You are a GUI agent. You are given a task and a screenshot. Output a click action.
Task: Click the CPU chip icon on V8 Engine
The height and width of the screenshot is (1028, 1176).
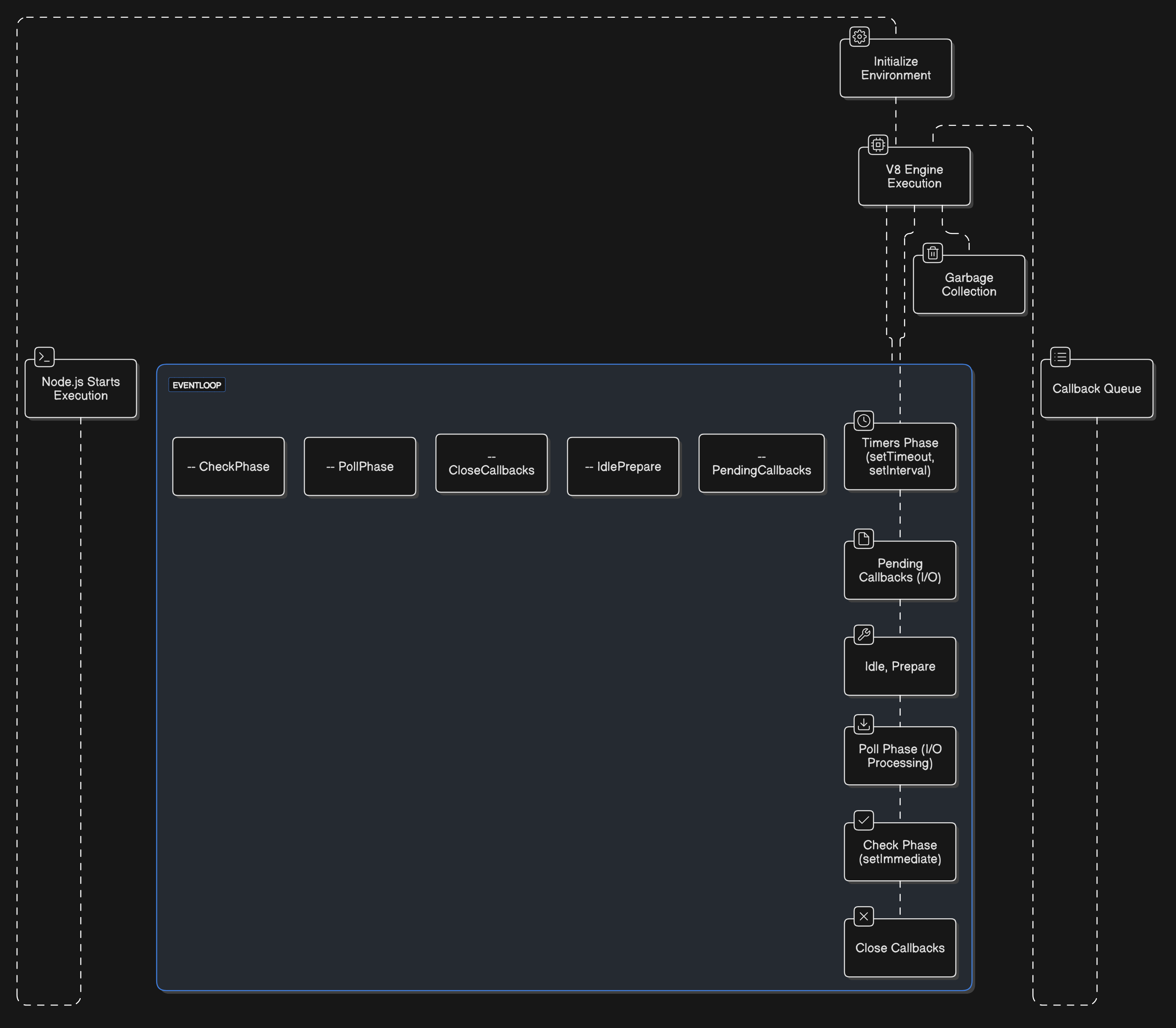(x=877, y=144)
